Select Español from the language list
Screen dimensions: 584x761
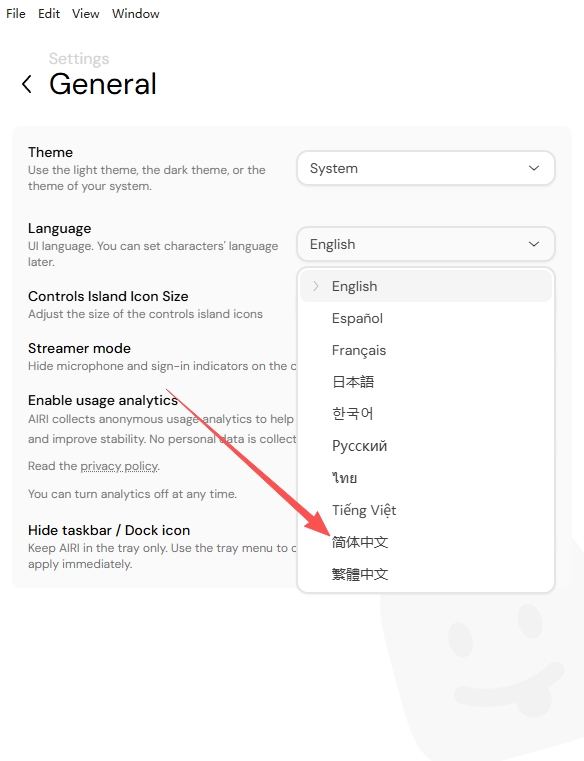426,318
